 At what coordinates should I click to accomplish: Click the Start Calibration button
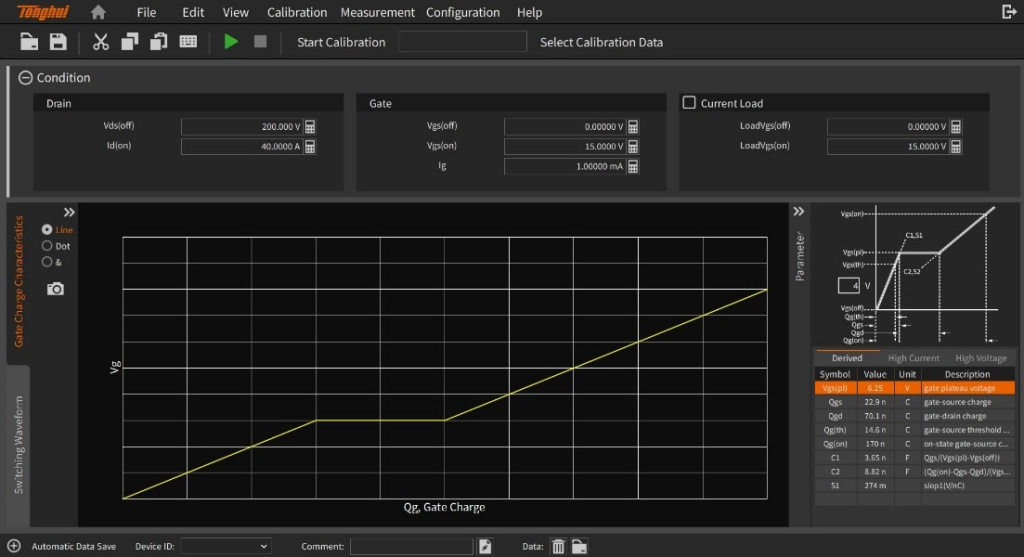[x=341, y=42]
